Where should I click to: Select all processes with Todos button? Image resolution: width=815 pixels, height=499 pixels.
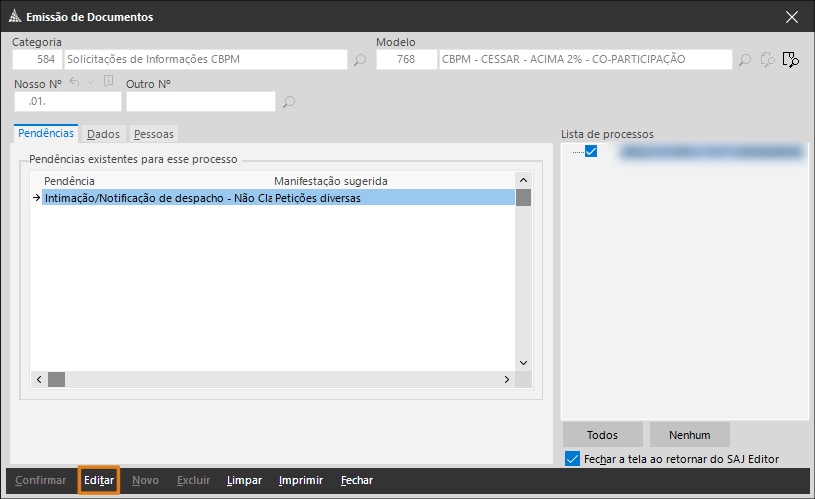(602, 435)
